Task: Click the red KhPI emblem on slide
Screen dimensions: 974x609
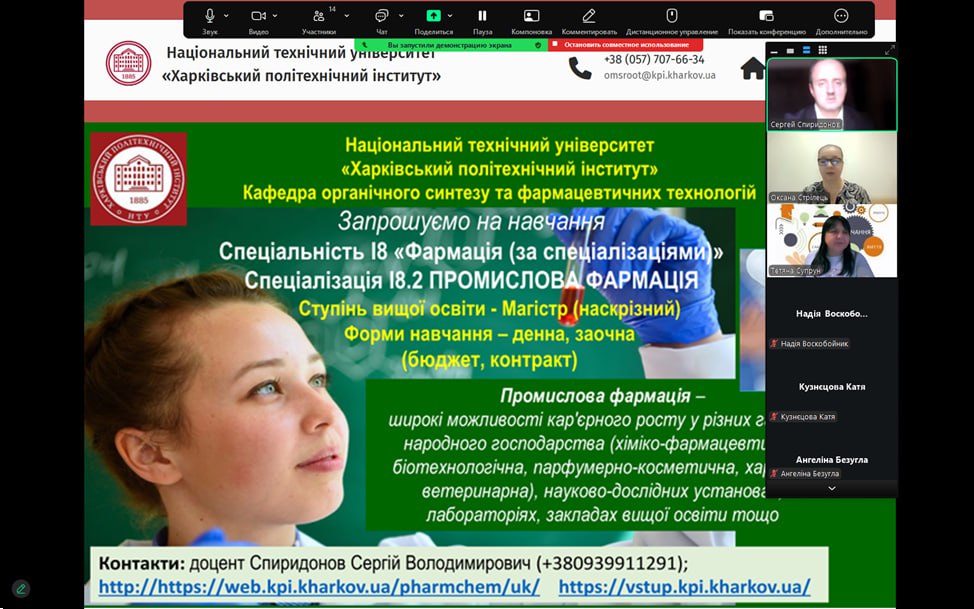Action: click(x=139, y=179)
